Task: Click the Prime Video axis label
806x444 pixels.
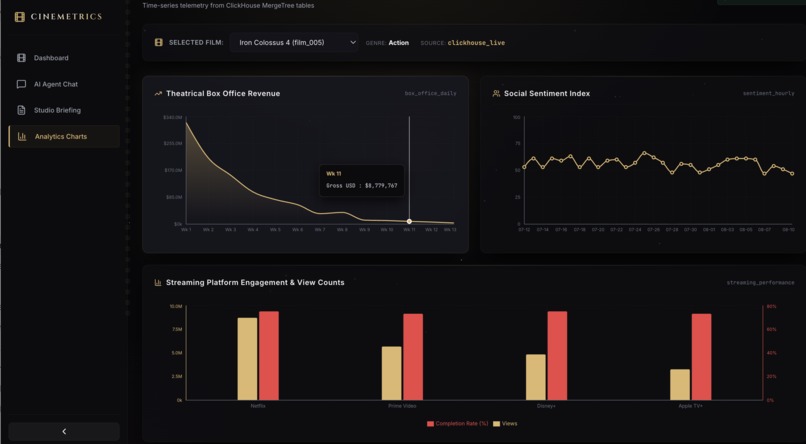Action: (402, 406)
